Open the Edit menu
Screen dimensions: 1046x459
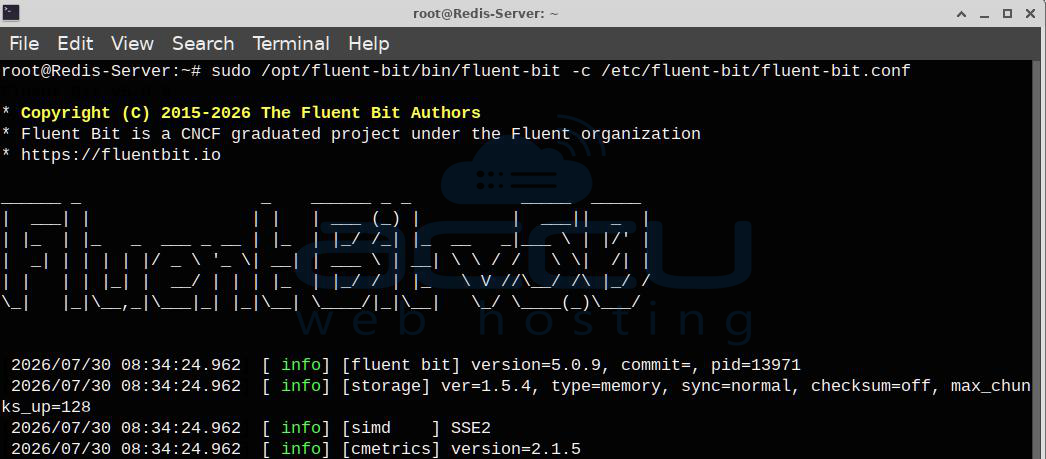[x=75, y=44]
